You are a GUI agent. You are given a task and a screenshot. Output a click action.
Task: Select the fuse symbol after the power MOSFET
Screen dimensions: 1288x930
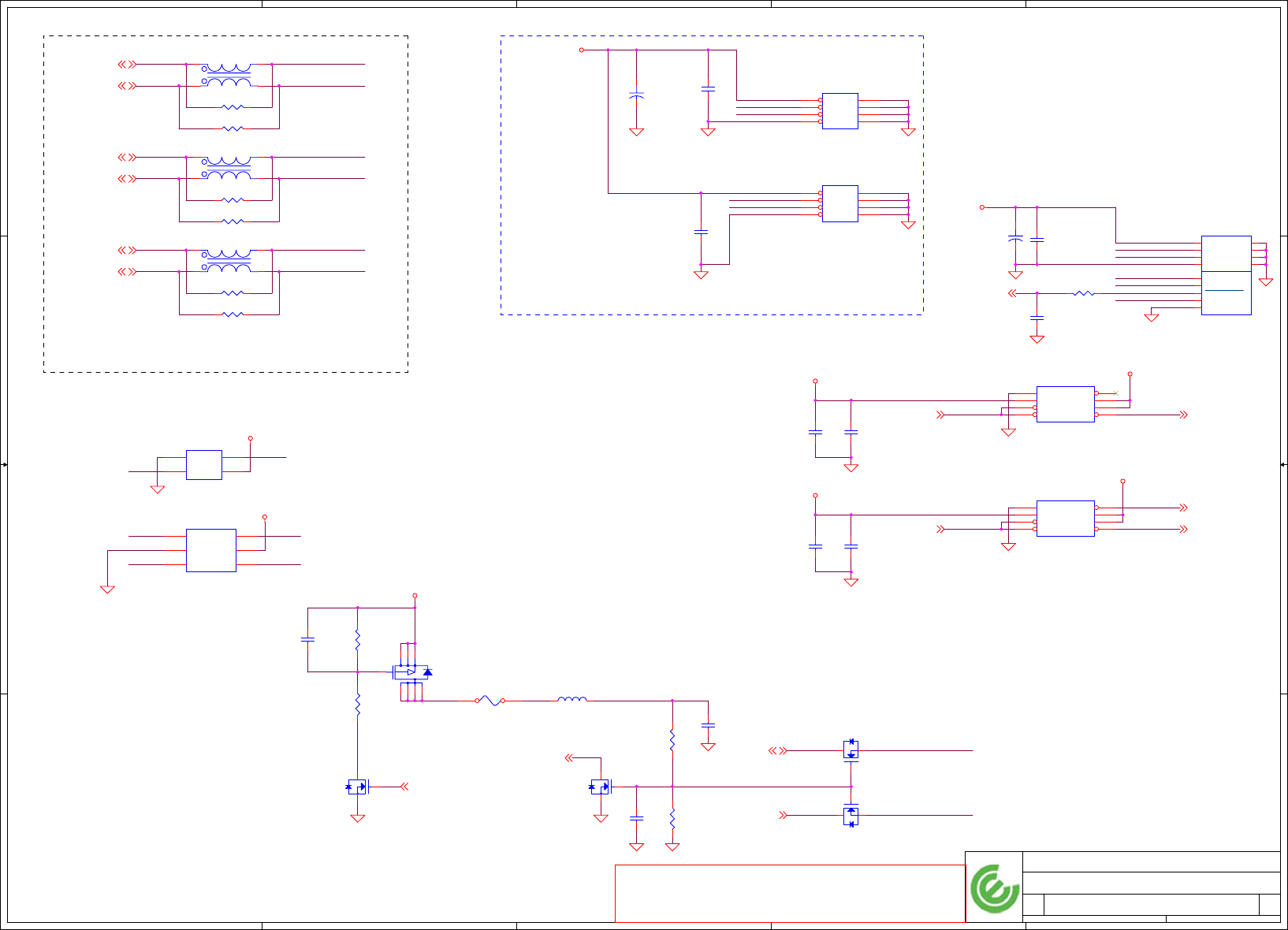pos(490,701)
